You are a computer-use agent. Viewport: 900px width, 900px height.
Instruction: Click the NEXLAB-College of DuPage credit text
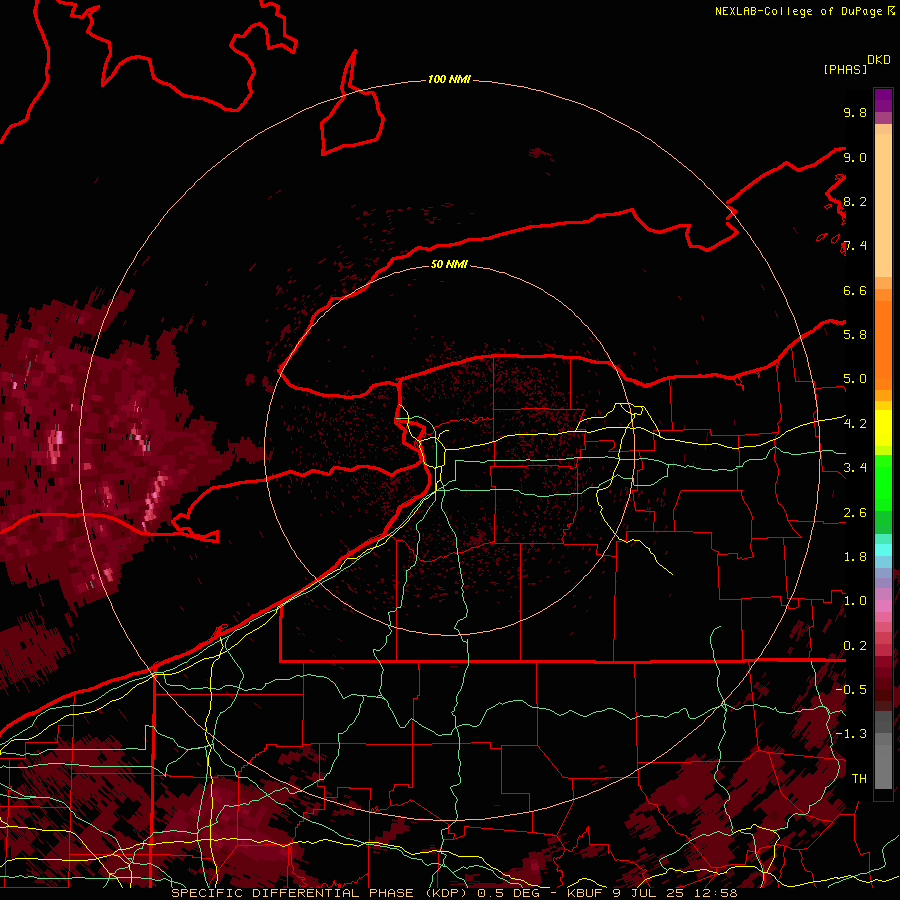click(798, 11)
